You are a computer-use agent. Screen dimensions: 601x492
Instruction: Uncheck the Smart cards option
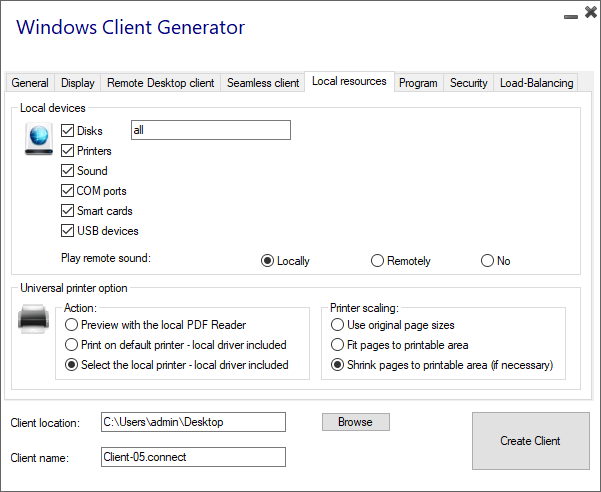point(68,211)
